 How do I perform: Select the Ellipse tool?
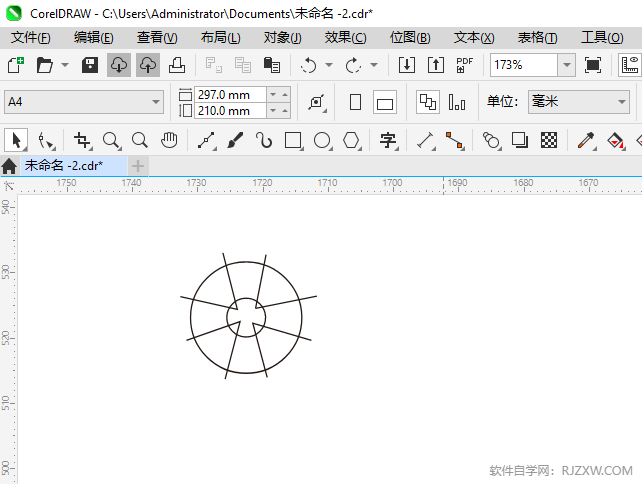coord(323,140)
